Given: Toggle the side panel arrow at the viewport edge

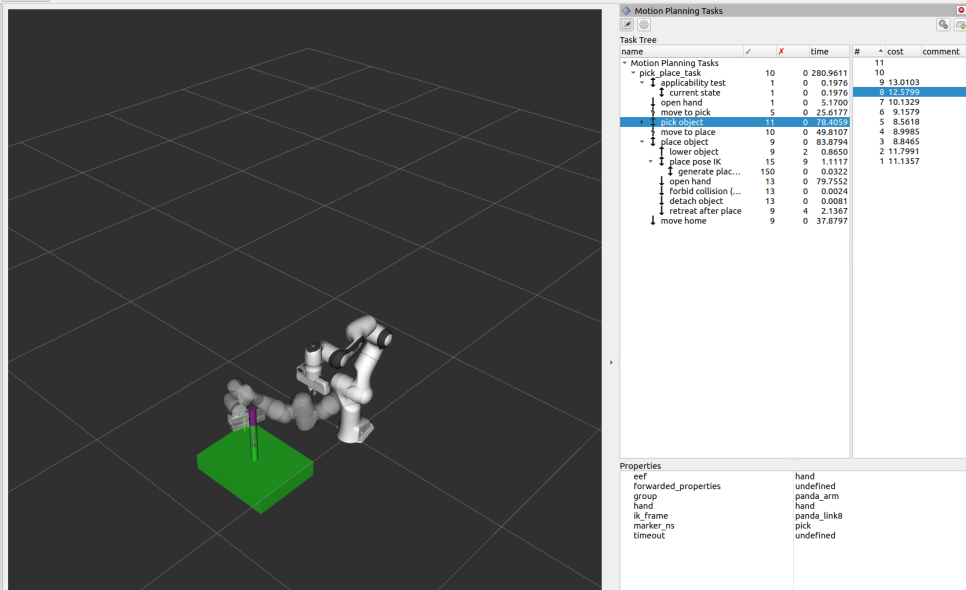Looking at the screenshot, I should [611, 363].
